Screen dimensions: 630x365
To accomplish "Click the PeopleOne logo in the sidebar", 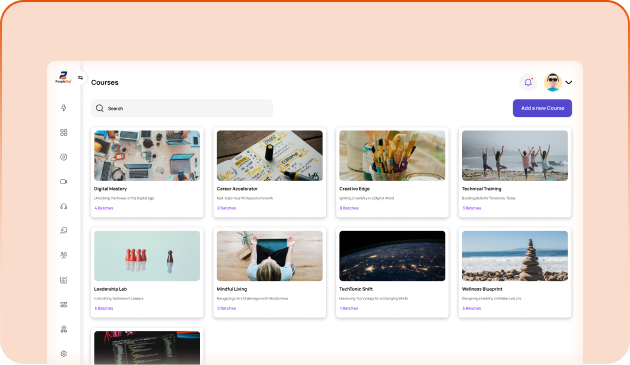I will [63, 77].
